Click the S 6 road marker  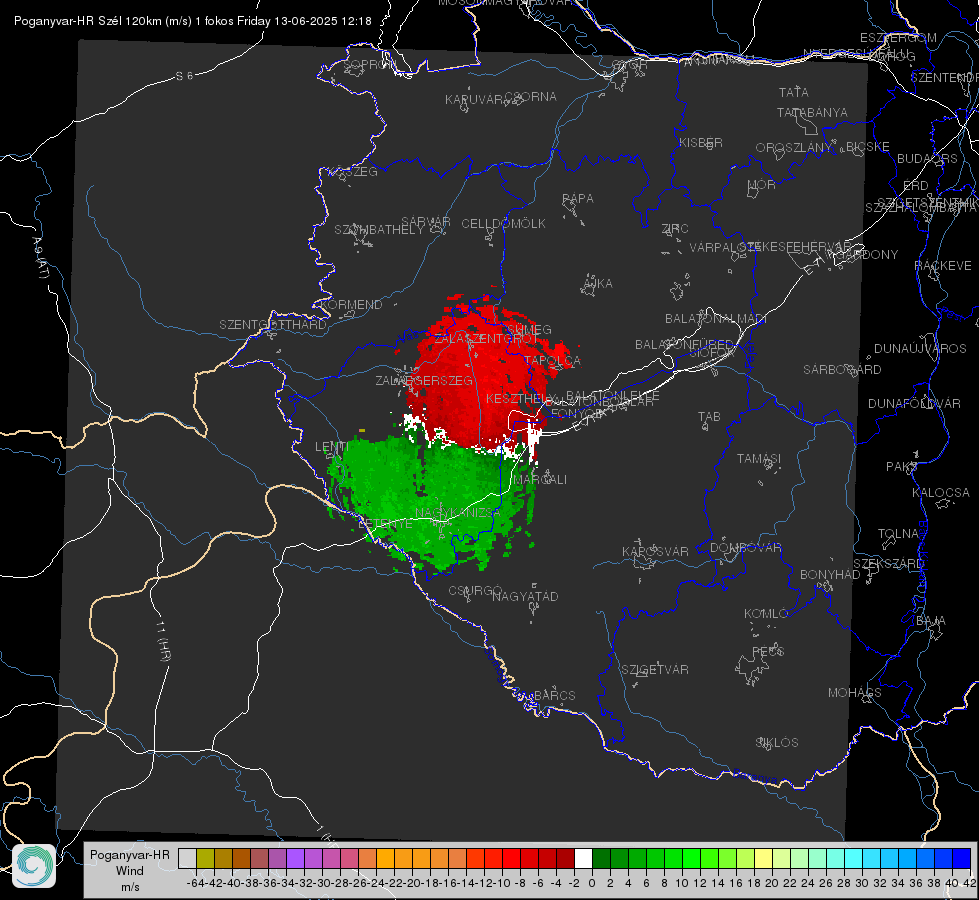click(184, 76)
